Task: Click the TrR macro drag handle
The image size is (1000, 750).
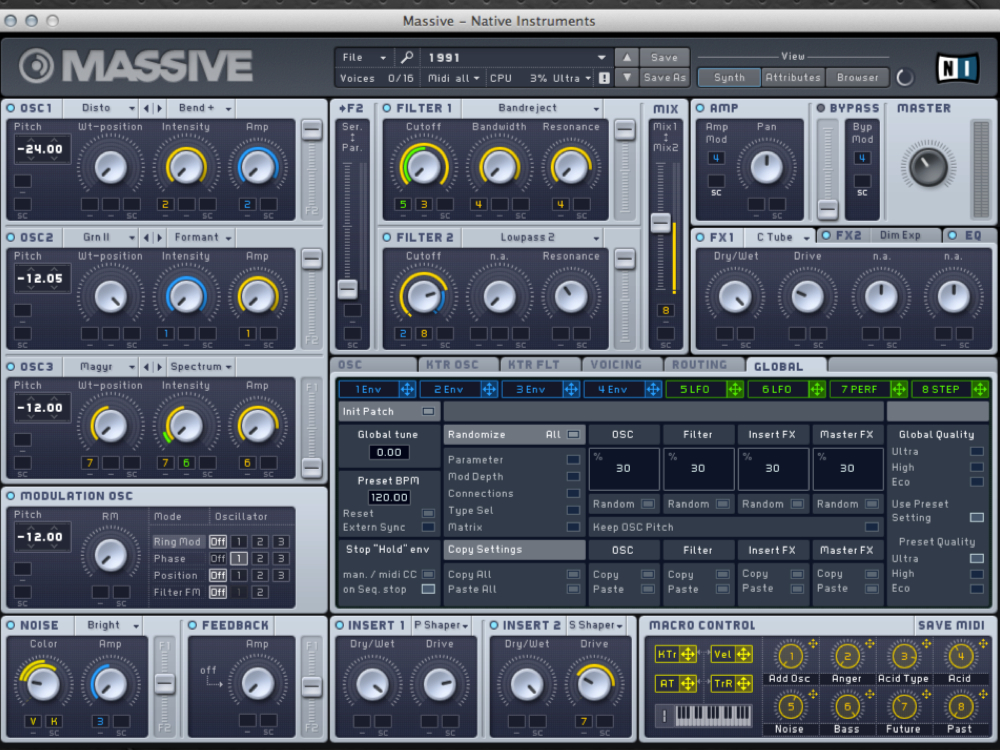Action: (744, 684)
